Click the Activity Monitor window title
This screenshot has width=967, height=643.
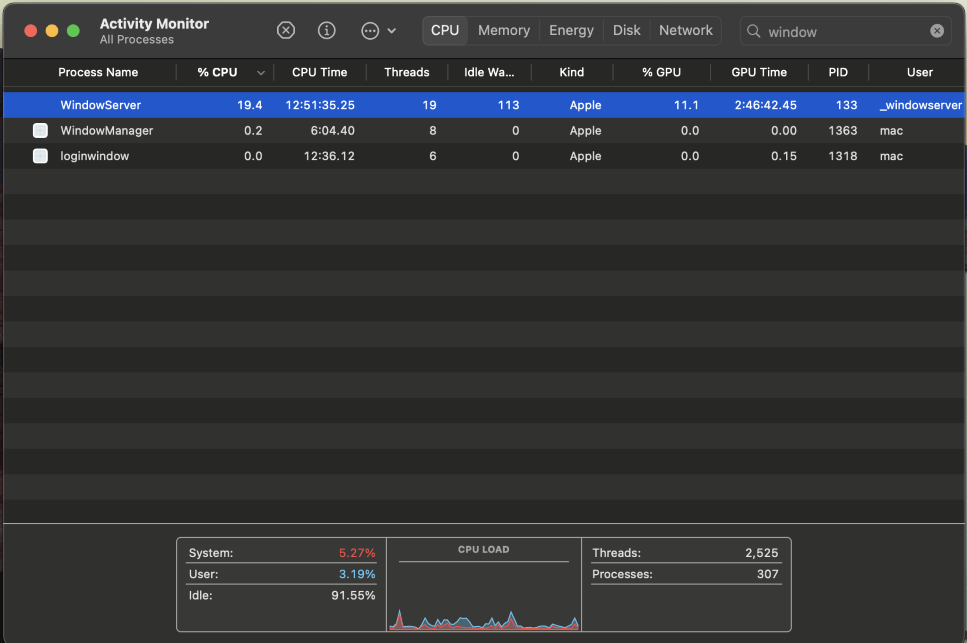point(154,23)
